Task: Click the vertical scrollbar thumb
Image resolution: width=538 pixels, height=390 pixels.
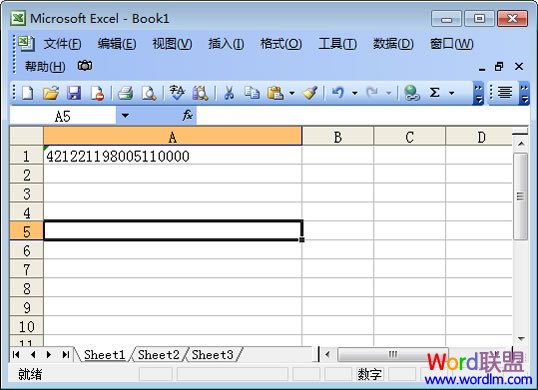Action: point(521,196)
